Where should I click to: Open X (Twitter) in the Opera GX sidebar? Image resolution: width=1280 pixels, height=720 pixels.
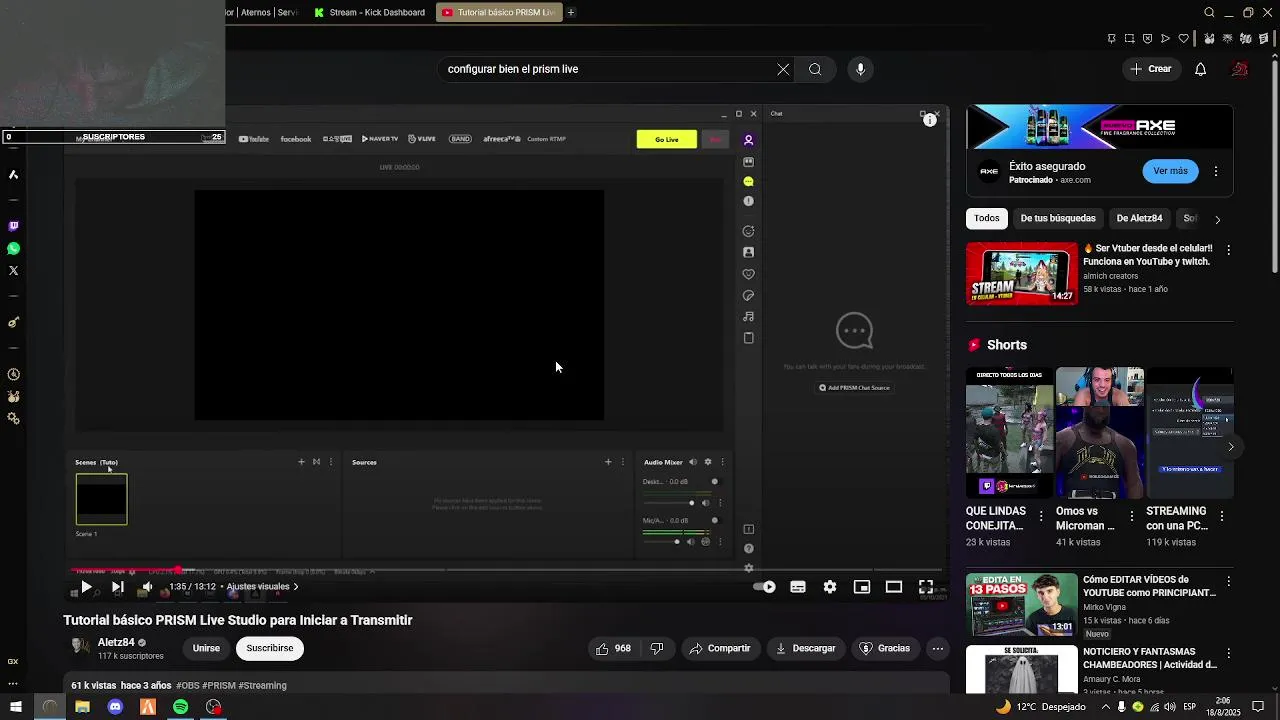tap(13, 270)
